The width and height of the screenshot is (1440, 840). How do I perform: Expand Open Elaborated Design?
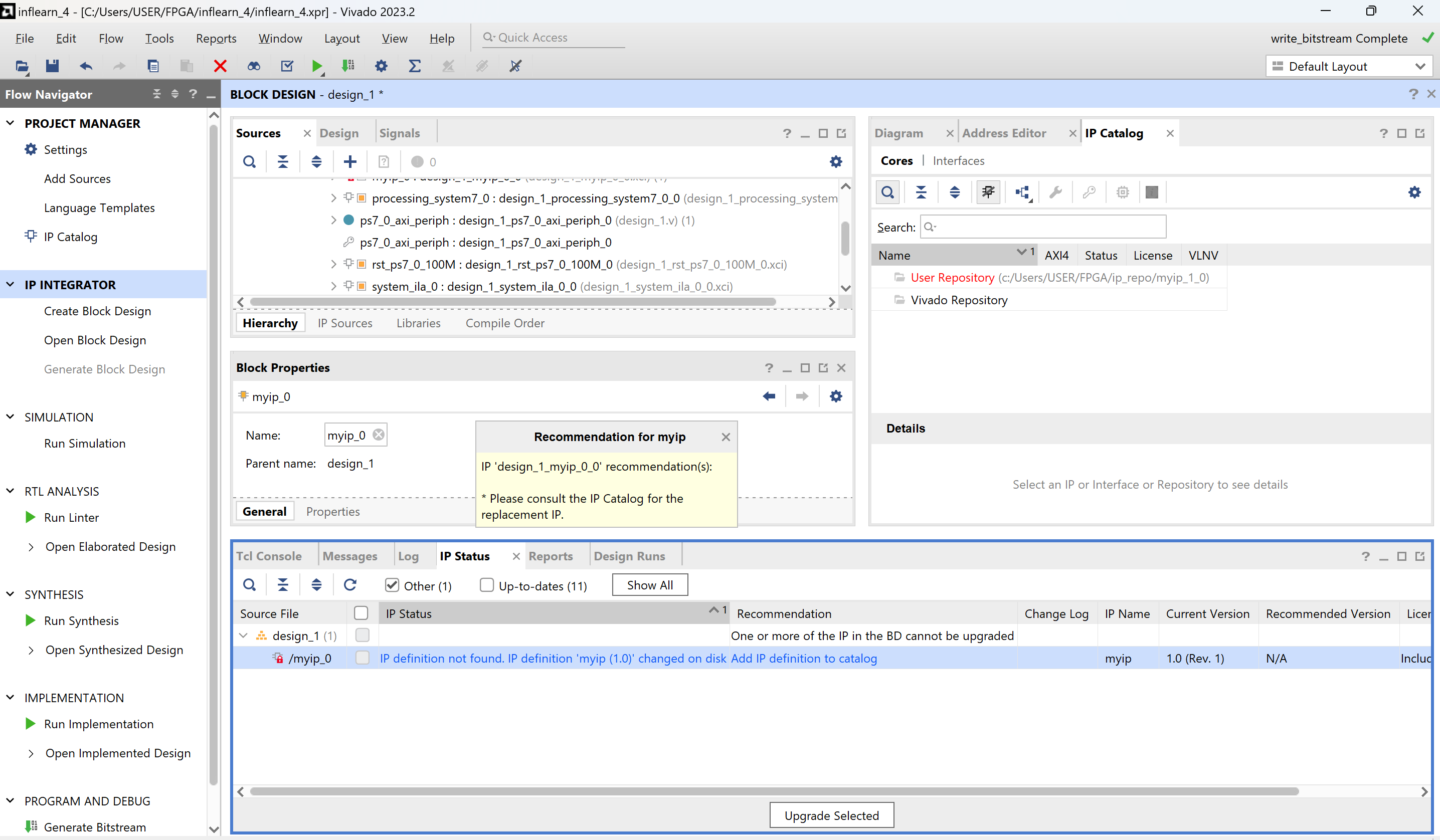click(31, 547)
